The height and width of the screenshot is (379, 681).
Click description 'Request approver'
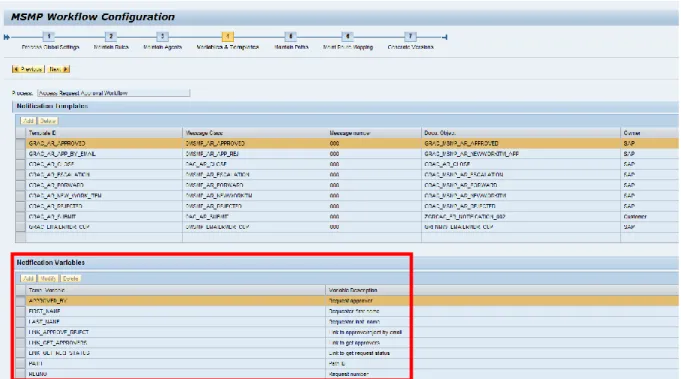(350, 300)
